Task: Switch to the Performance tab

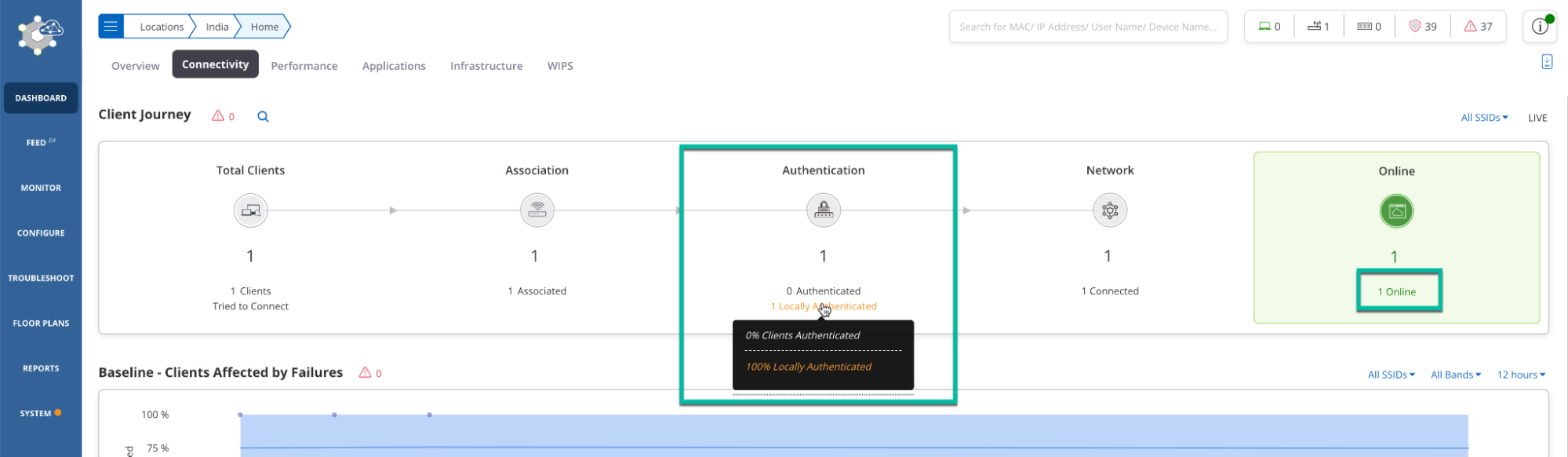Action: point(304,66)
